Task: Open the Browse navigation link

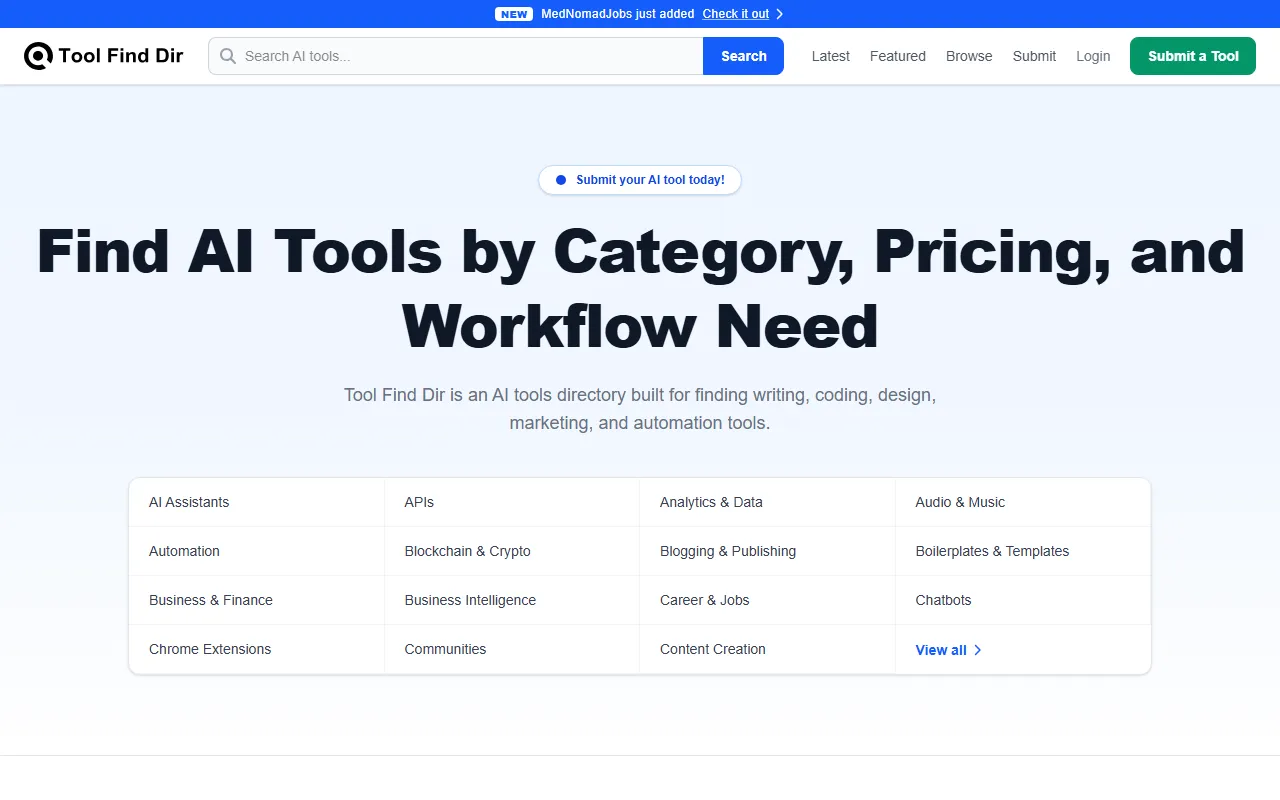Action: tap(969, 56)
